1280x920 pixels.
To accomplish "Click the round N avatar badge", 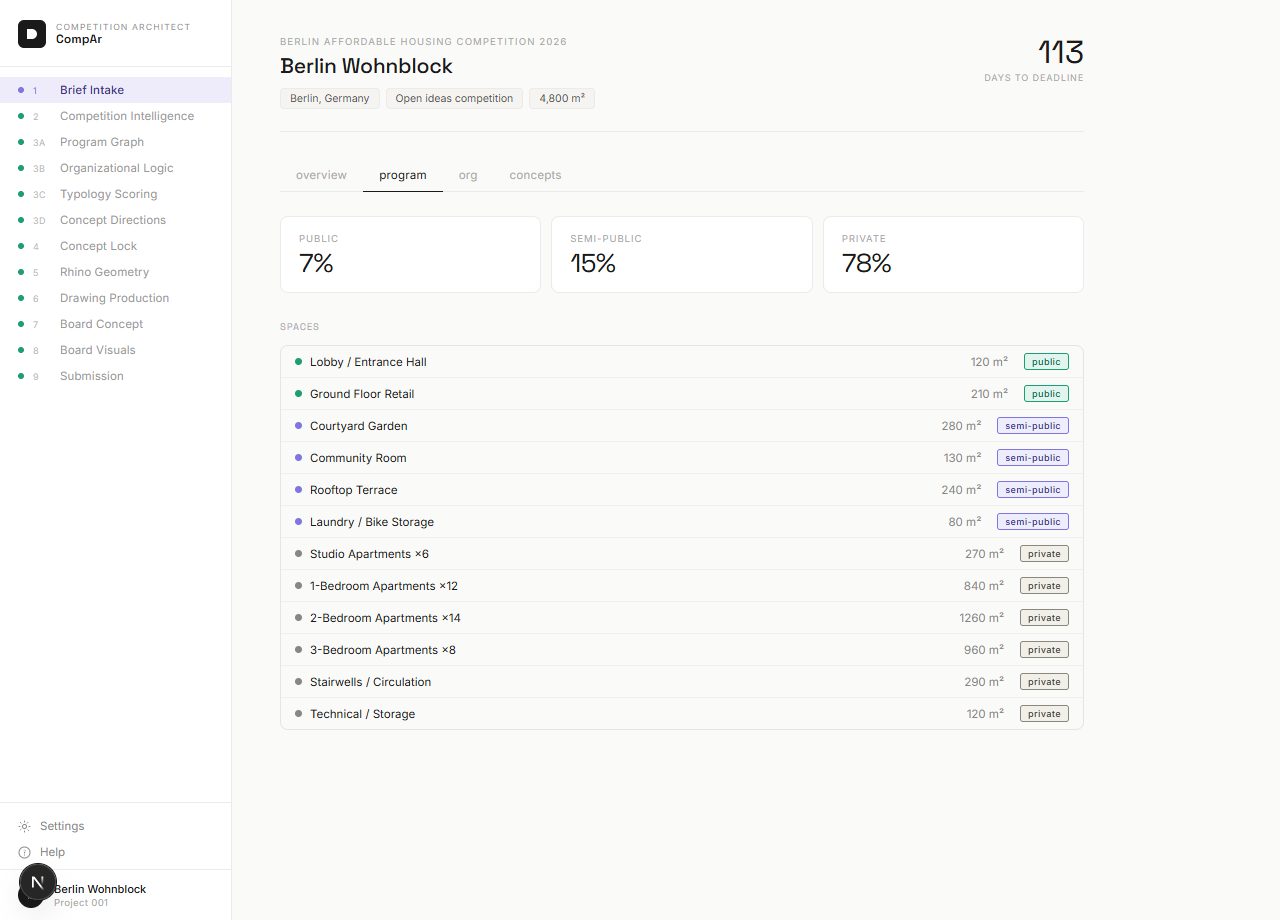I will click(x=38, y=882).
